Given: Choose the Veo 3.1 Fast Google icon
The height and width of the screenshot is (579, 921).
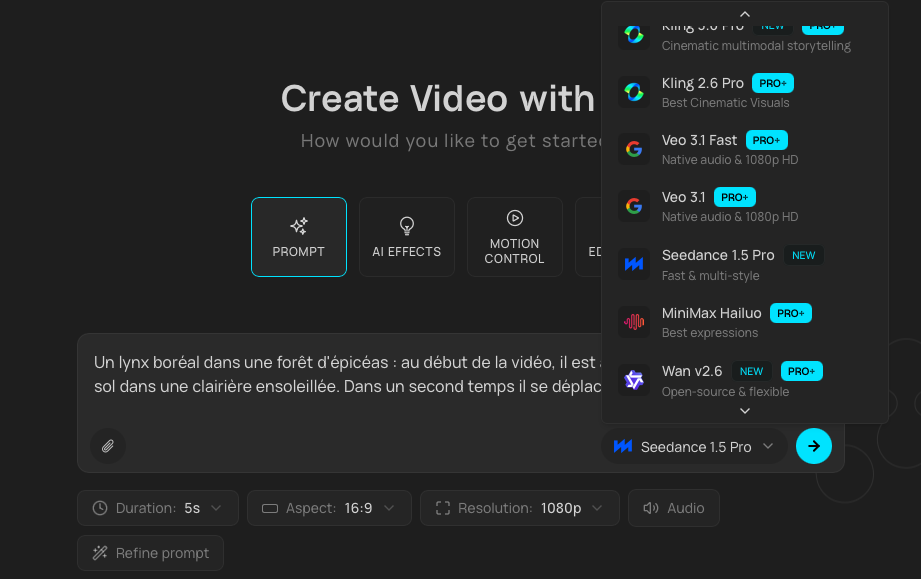Looking at the screenshot, I should (633, 149).
